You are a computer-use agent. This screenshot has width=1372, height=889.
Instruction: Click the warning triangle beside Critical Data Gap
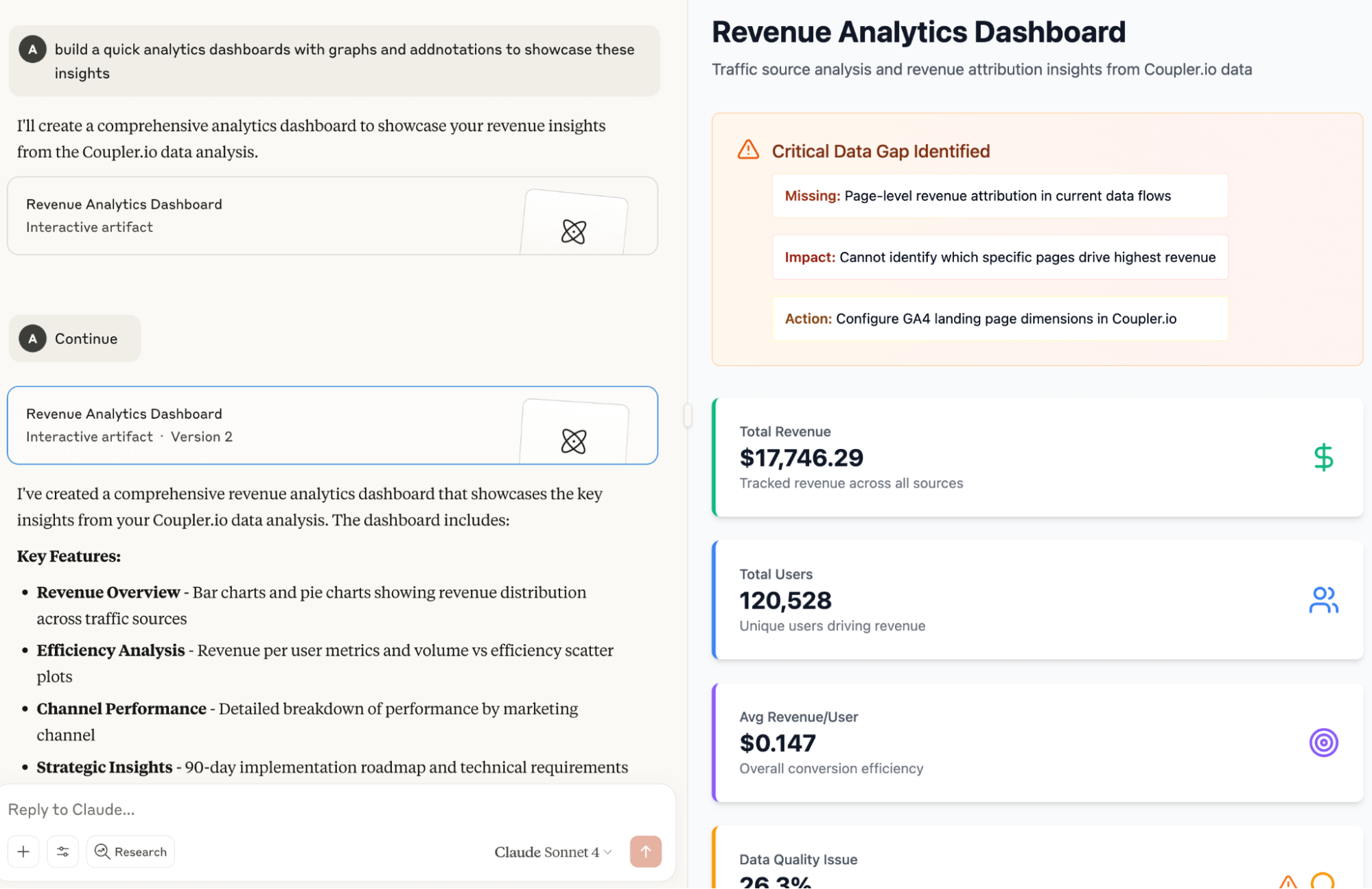click(747, 150)
